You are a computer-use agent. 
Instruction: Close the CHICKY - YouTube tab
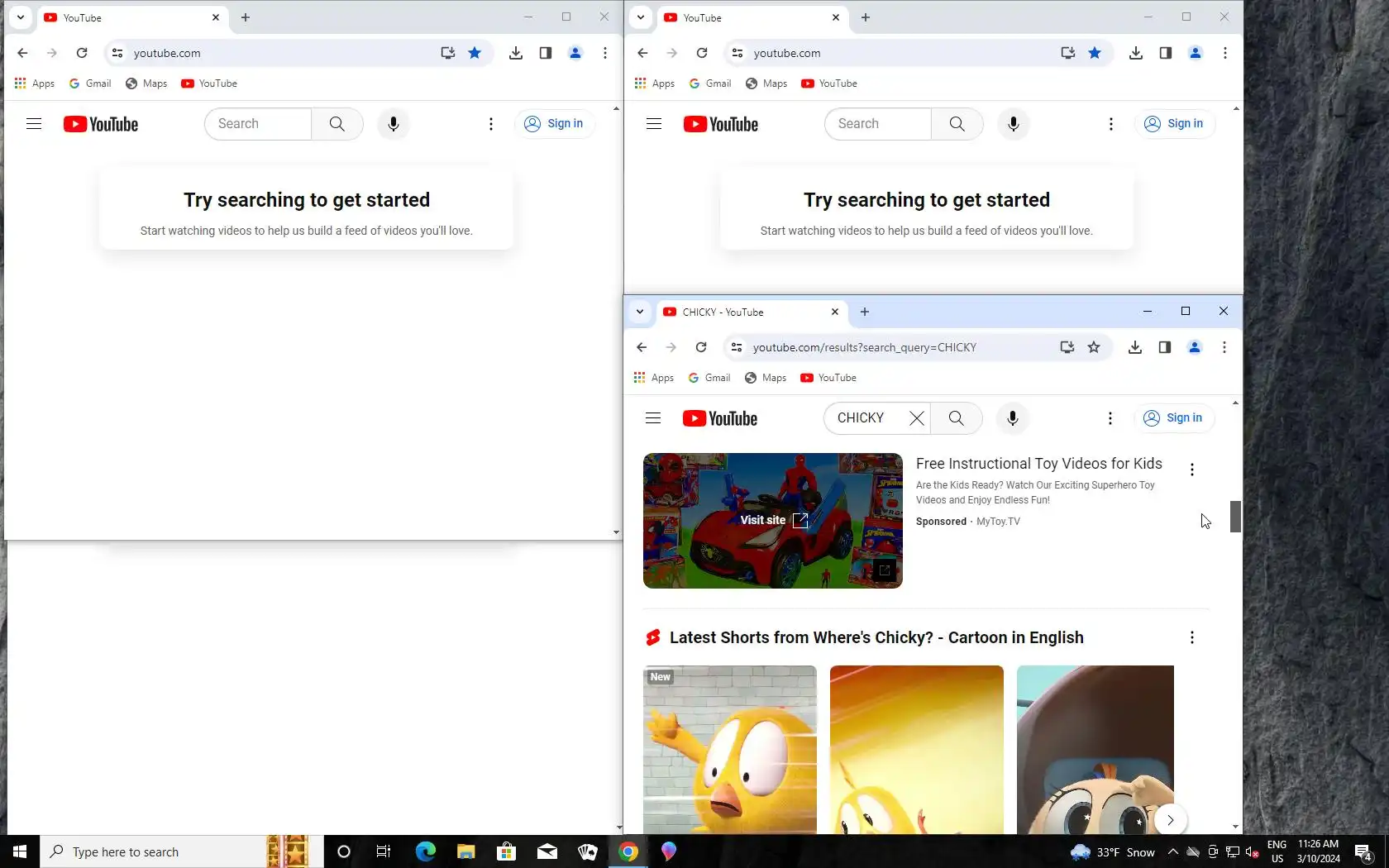tap(835, 312)
